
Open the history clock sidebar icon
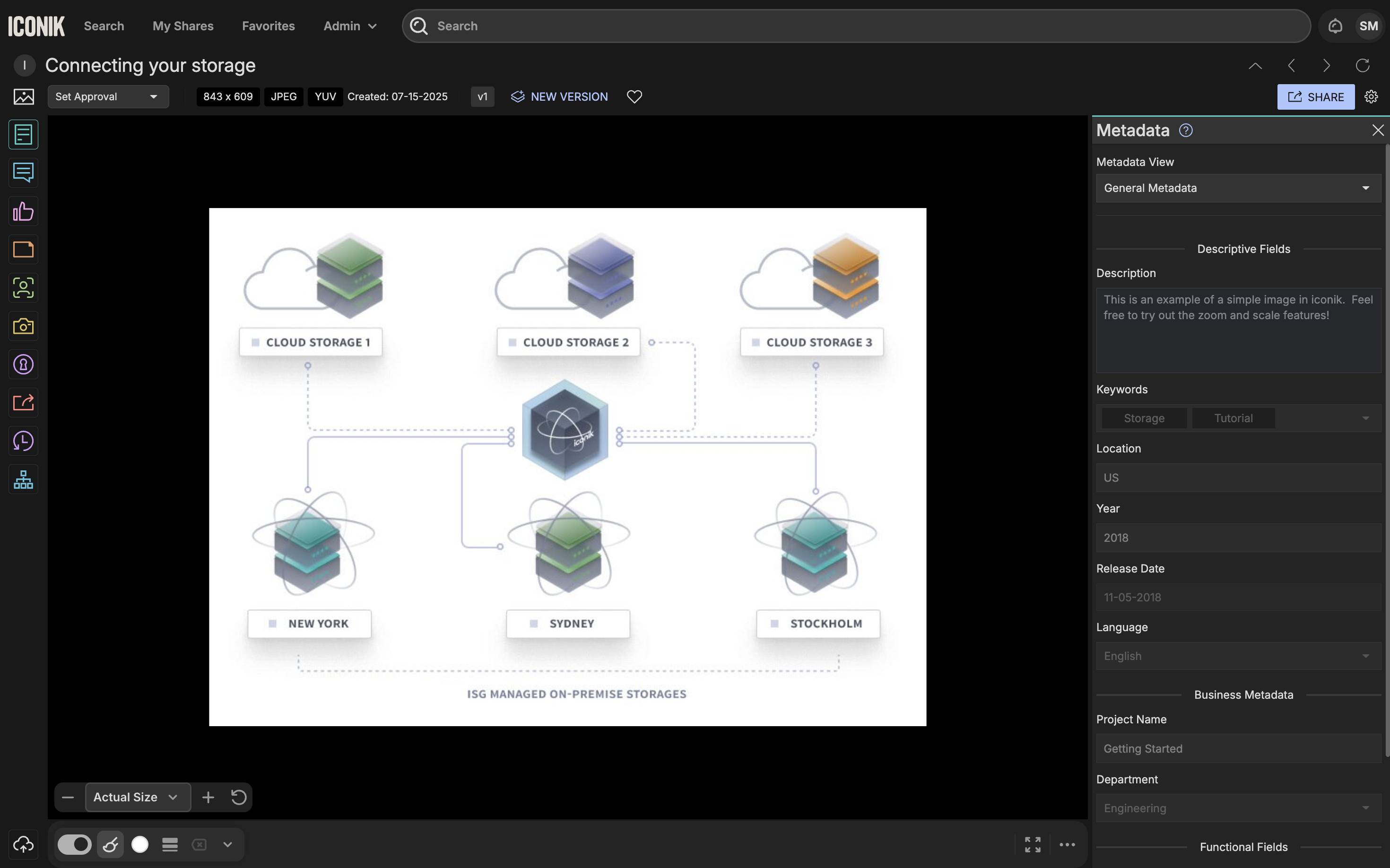coord(23,441)
